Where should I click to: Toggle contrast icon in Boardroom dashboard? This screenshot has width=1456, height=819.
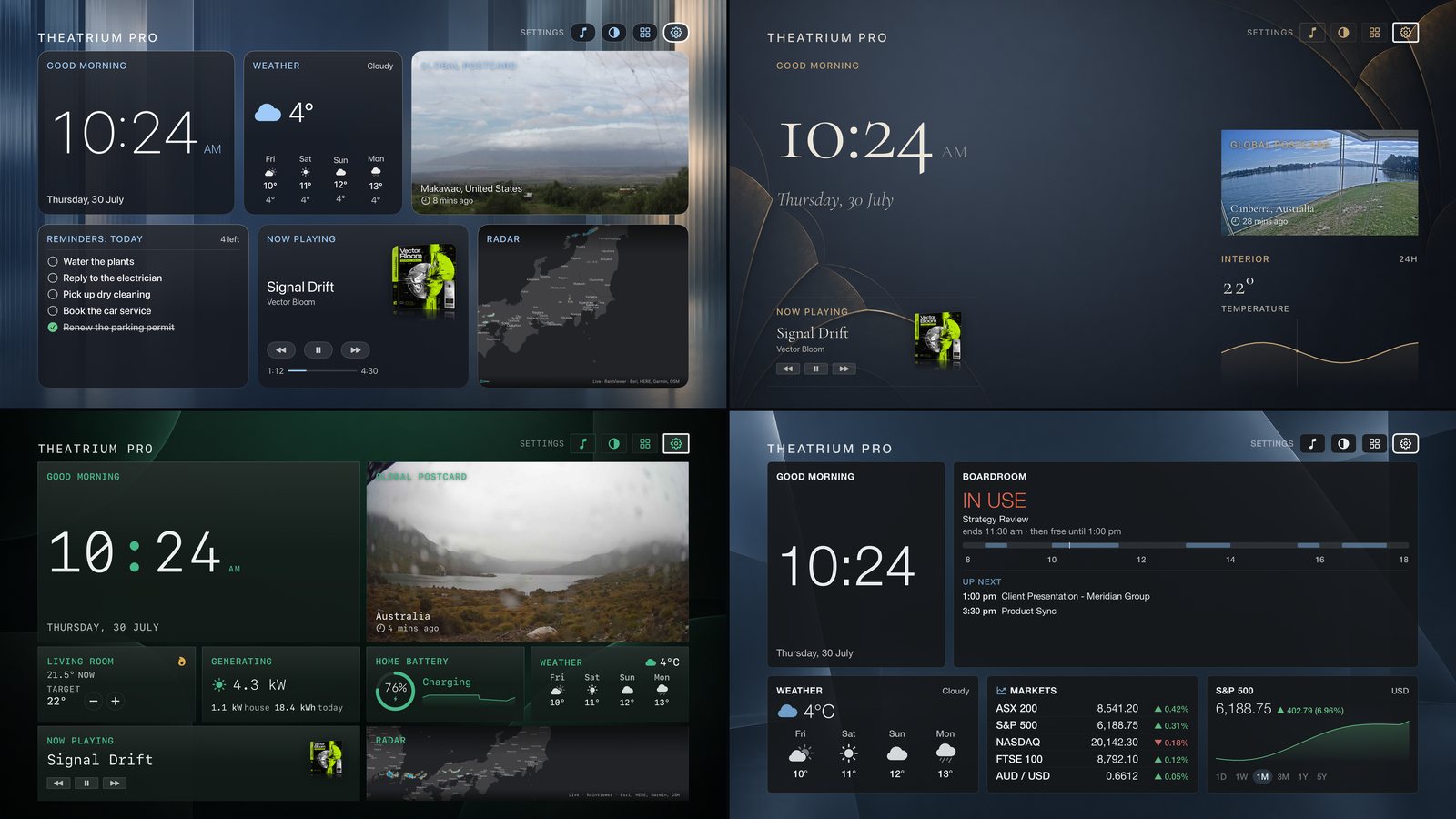coord(1343,444)
